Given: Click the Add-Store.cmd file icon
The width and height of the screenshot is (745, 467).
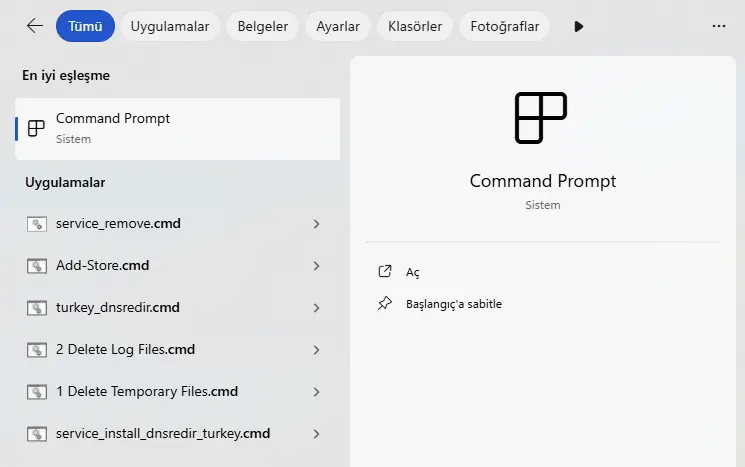Looking at the screenshot, I should pyautogui.click(x=37, y=266).
